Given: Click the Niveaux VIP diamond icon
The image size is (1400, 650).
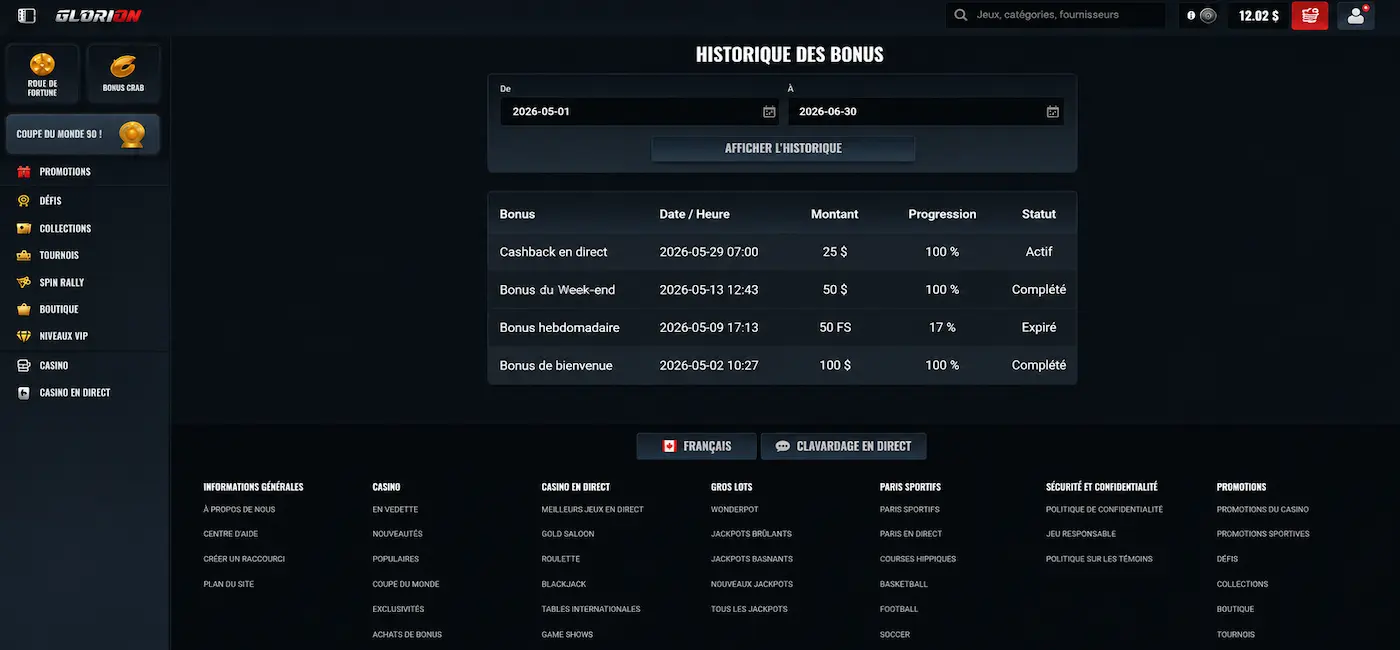Looking at the screenshot, I should point(24,337).
